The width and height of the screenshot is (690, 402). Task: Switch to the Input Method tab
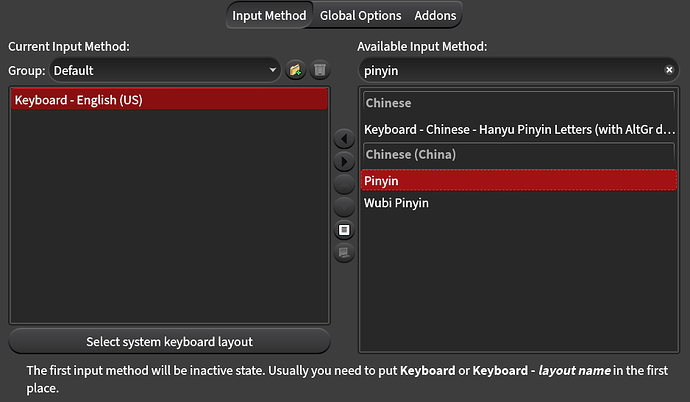tap(269, 16)
